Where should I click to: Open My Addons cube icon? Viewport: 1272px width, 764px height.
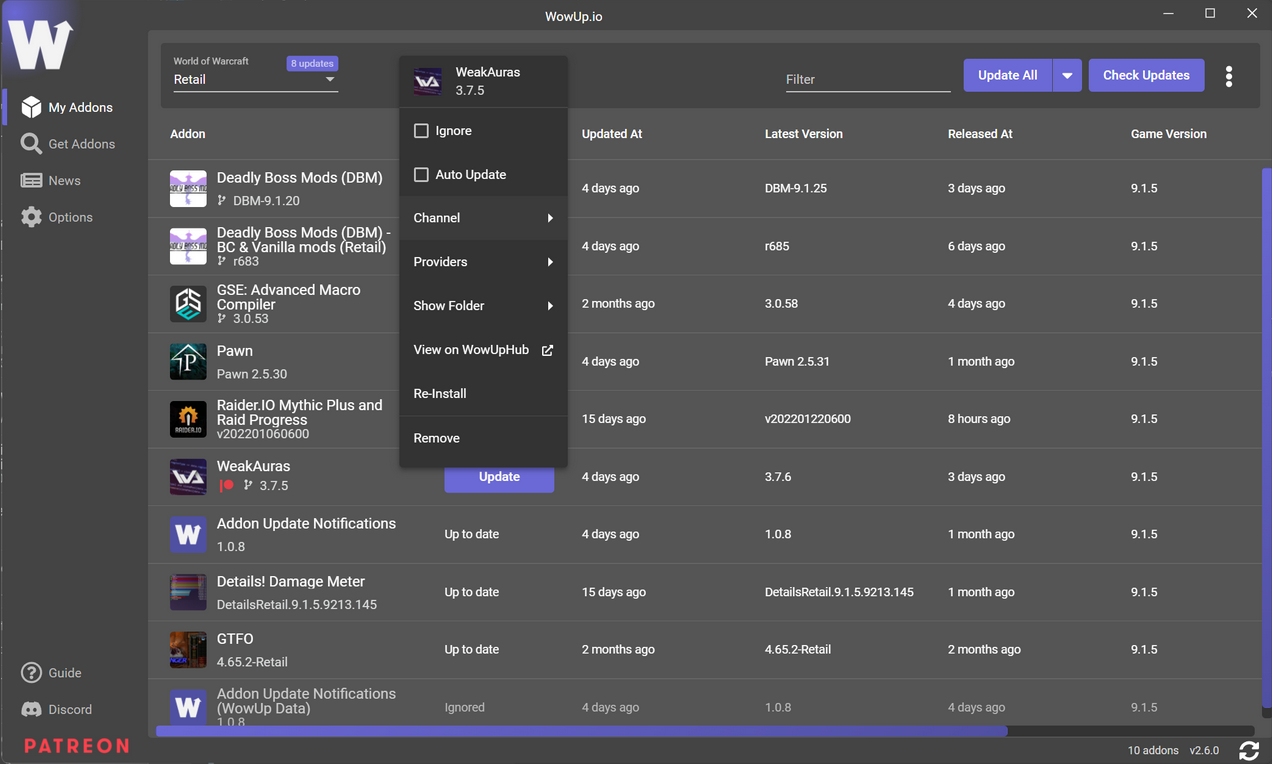tap(32, 107)
